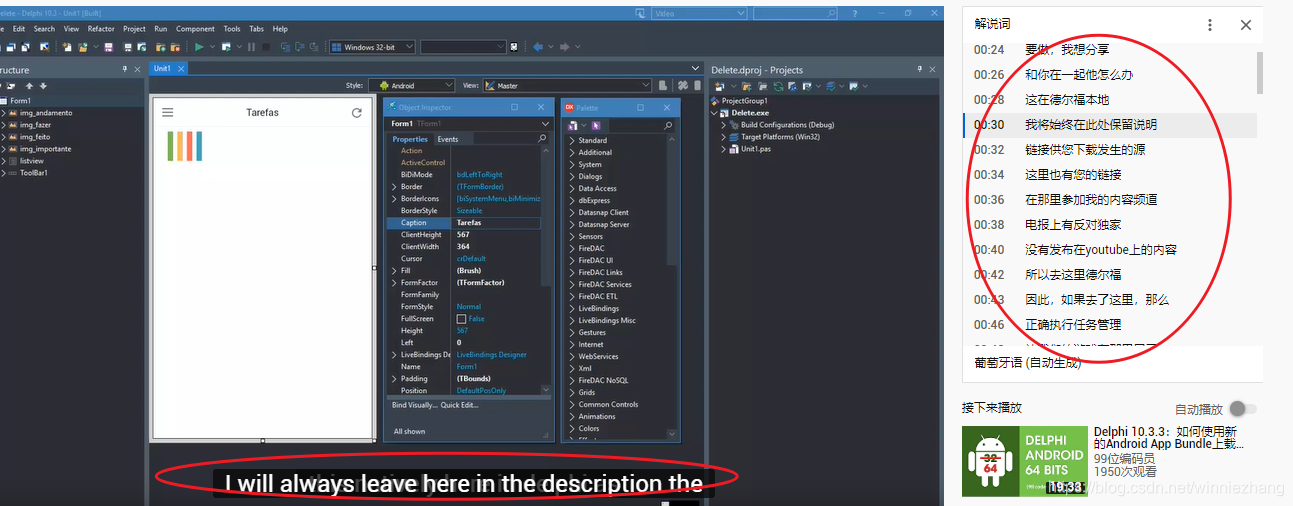Viewport: 1293px width, 506px height.
Task: Click the device icon next to platform combo
Action: [x=513, y=47]
